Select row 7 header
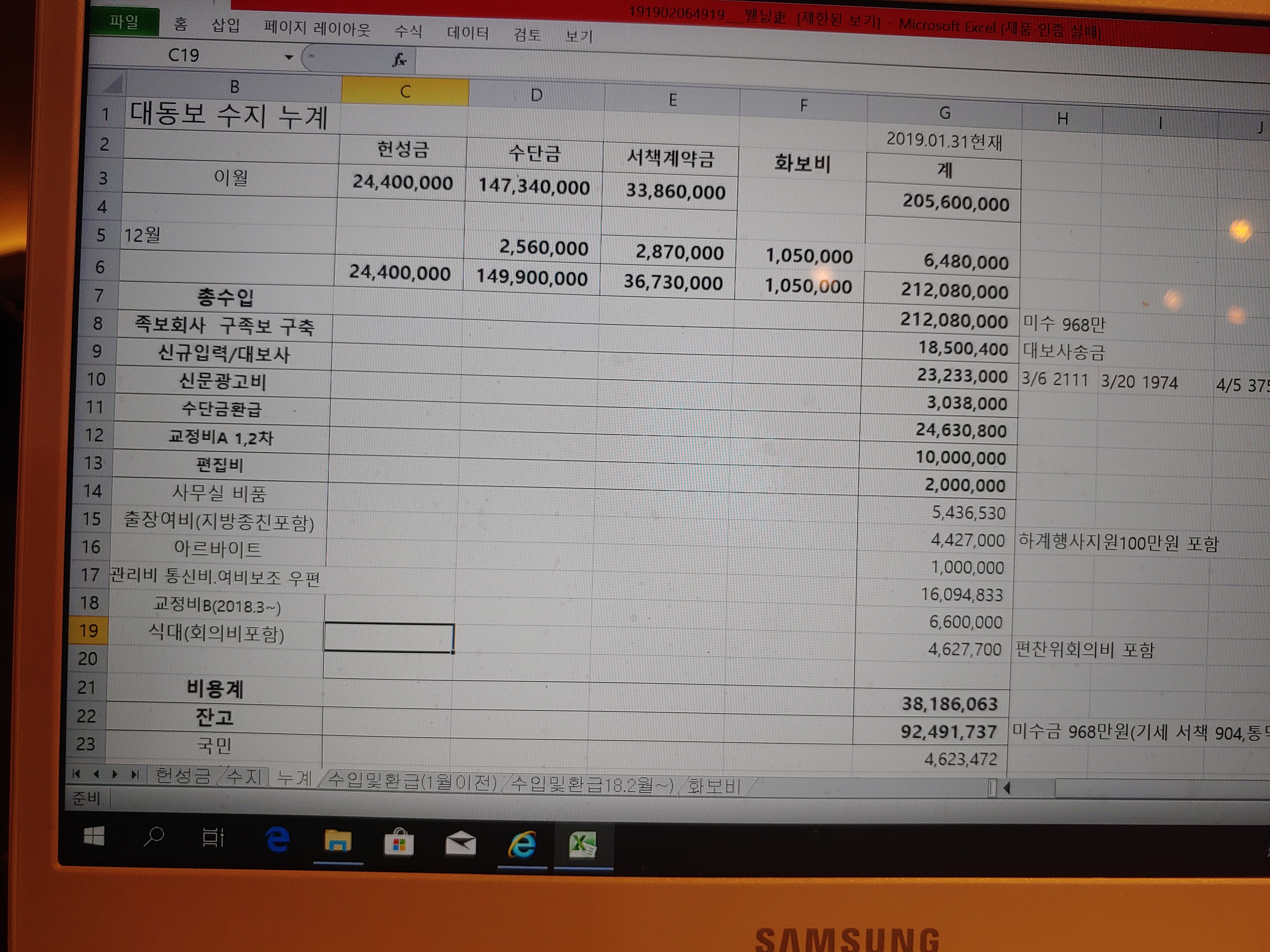 coord(99,295)
